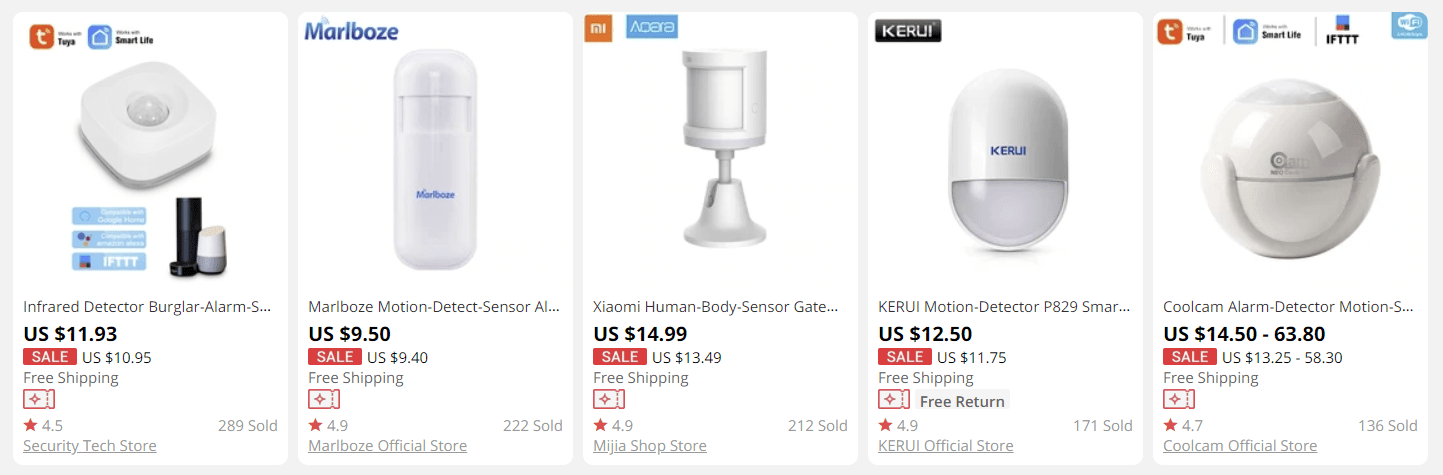Viewport: 1443px width, 475px height.
Task: Open KERUI Motion-Detector P829 title link
Action: click(x=1004, y=307)
